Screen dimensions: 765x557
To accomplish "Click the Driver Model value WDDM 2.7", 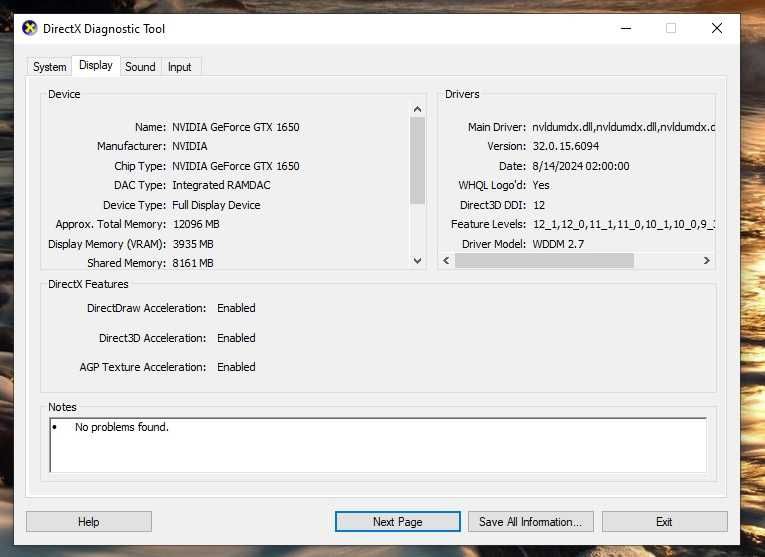I will (x=558, y=244).
